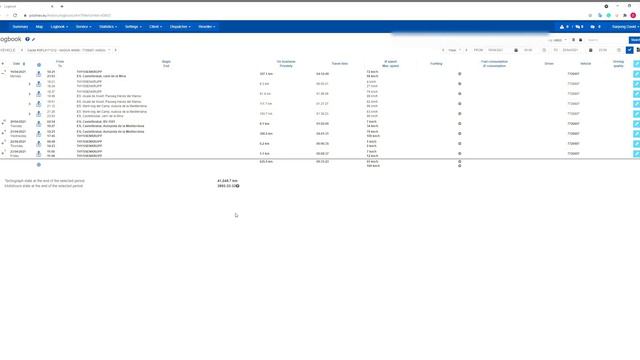Collapse the Monday 19/04/2021 day group
Viewport: 640px width, 360px height.
tap(3, 72)
